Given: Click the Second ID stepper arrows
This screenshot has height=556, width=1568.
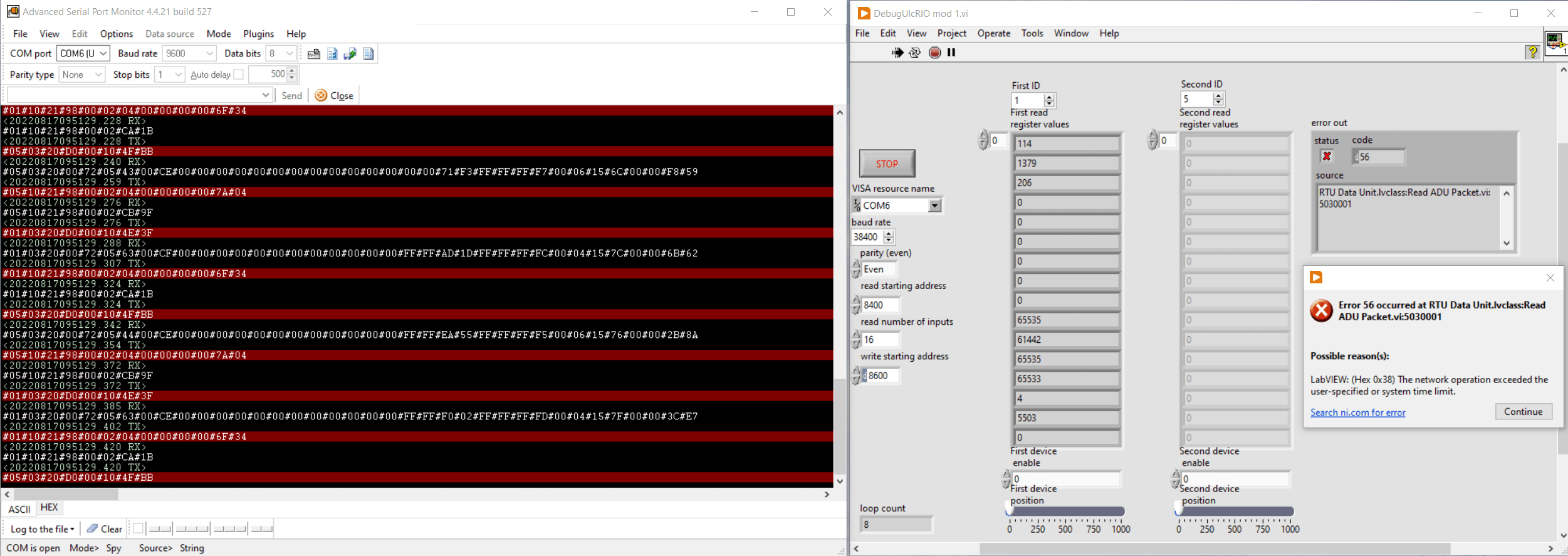Looking at the screenshot, I should 1218,99.
